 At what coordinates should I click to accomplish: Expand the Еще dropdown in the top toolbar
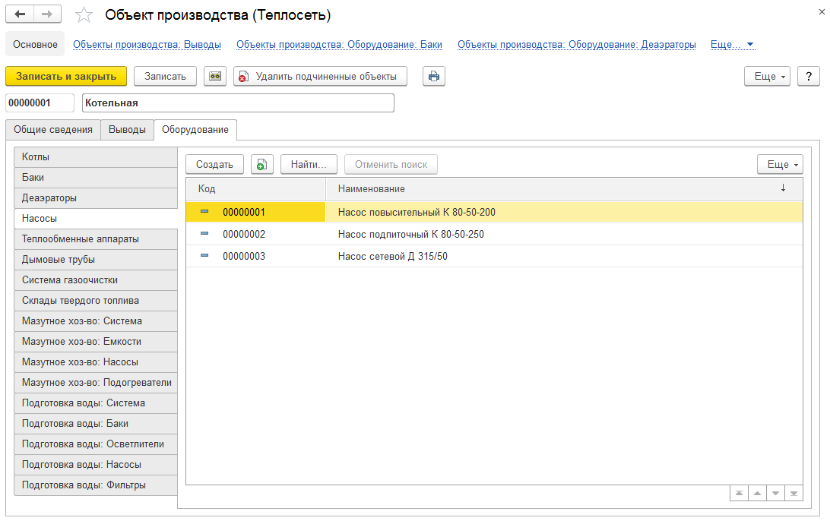pos(767,76)
